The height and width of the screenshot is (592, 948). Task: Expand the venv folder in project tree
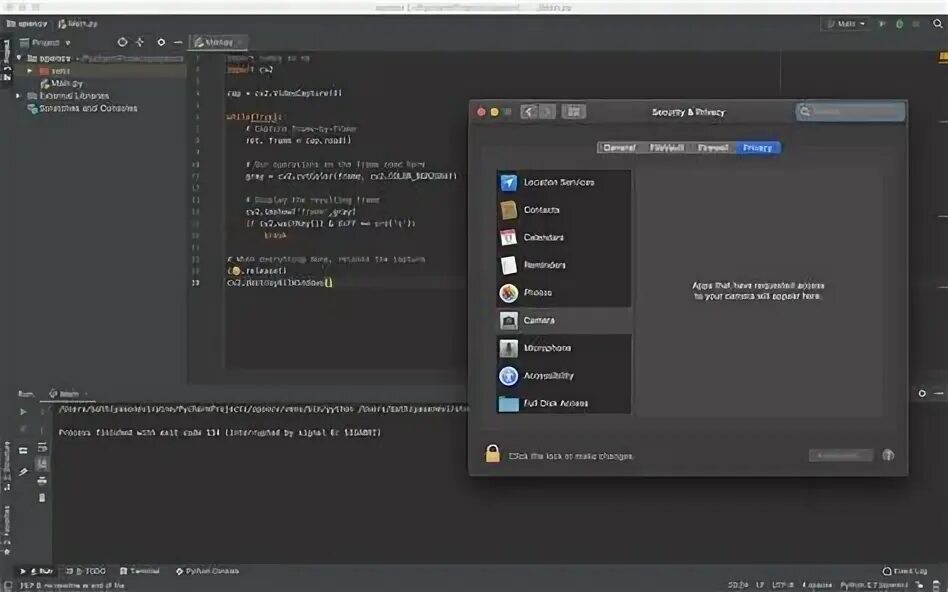tap(30, 71)
